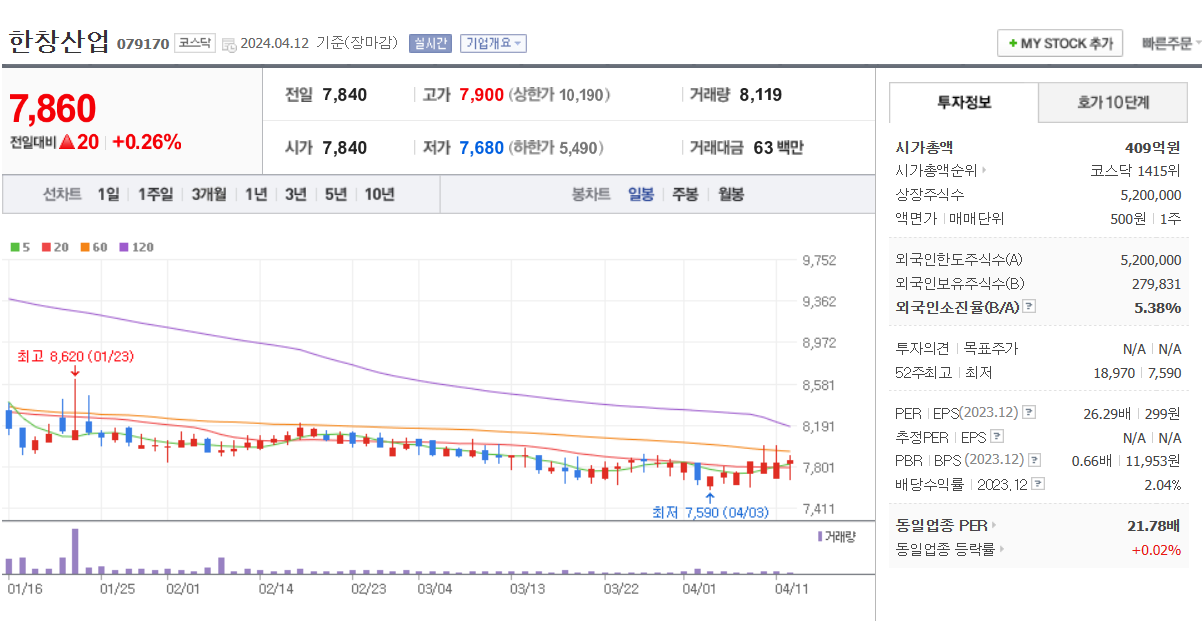This screenshot has width=1203, height=621.
Task: Click the help icon next to 배당수익률 2023.12
Action: 1038,484
